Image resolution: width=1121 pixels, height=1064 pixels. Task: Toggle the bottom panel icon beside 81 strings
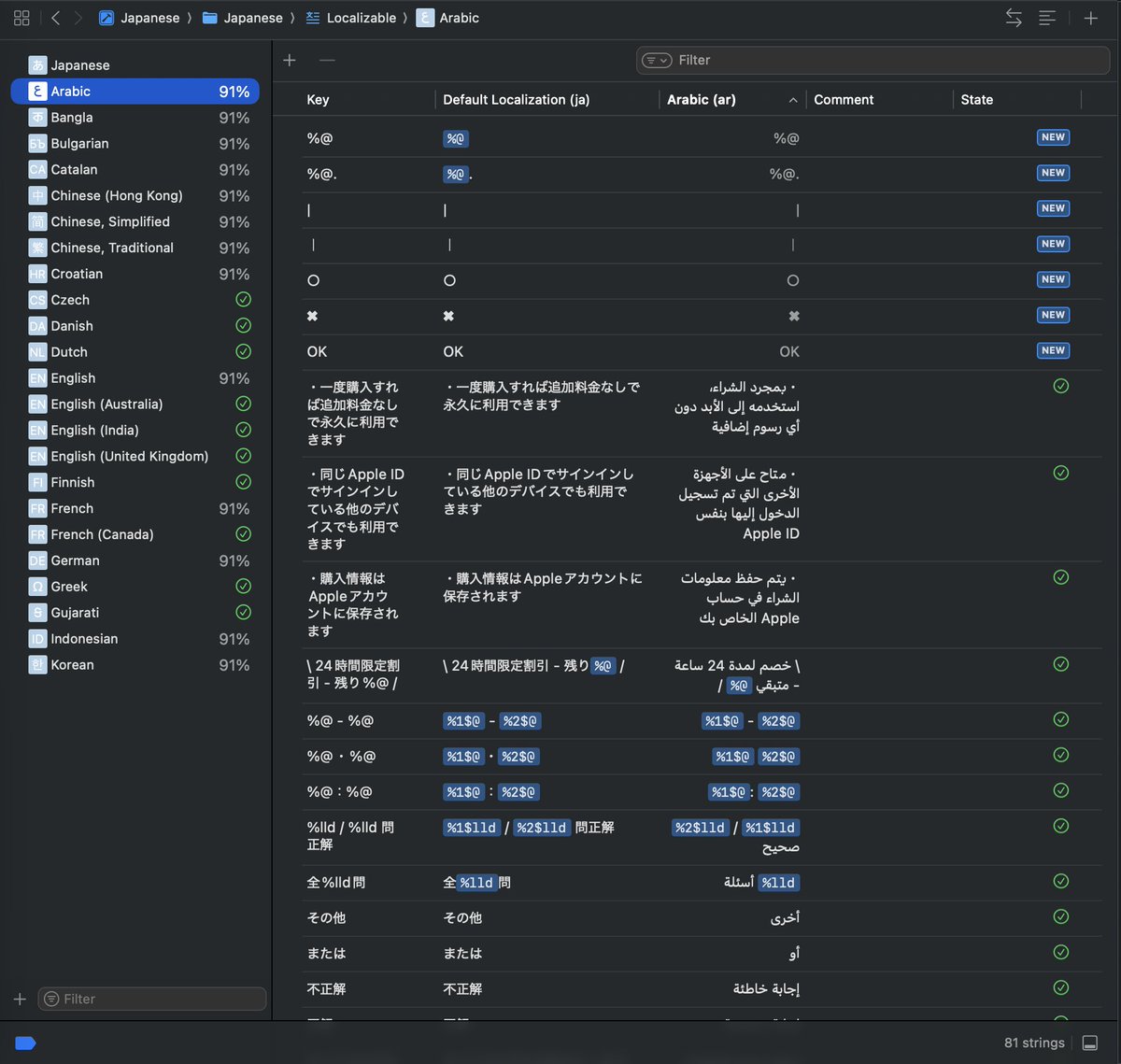1090,1043
